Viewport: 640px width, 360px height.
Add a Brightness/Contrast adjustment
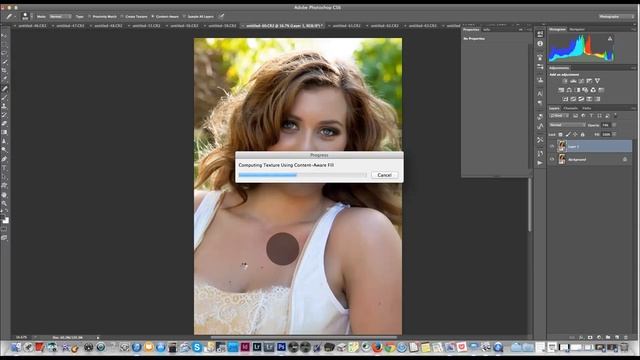[564, 81]
